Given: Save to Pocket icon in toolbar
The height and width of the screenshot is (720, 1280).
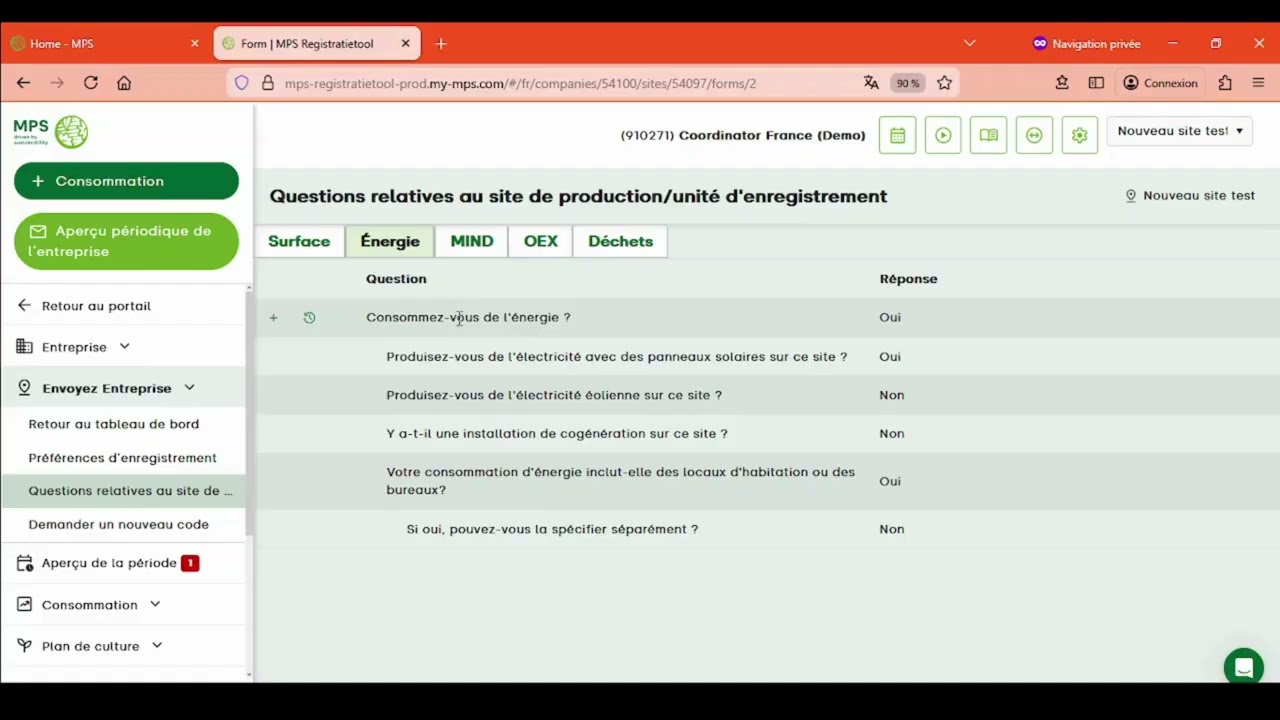Looking at the screenshot, I should pos(1062,83).
